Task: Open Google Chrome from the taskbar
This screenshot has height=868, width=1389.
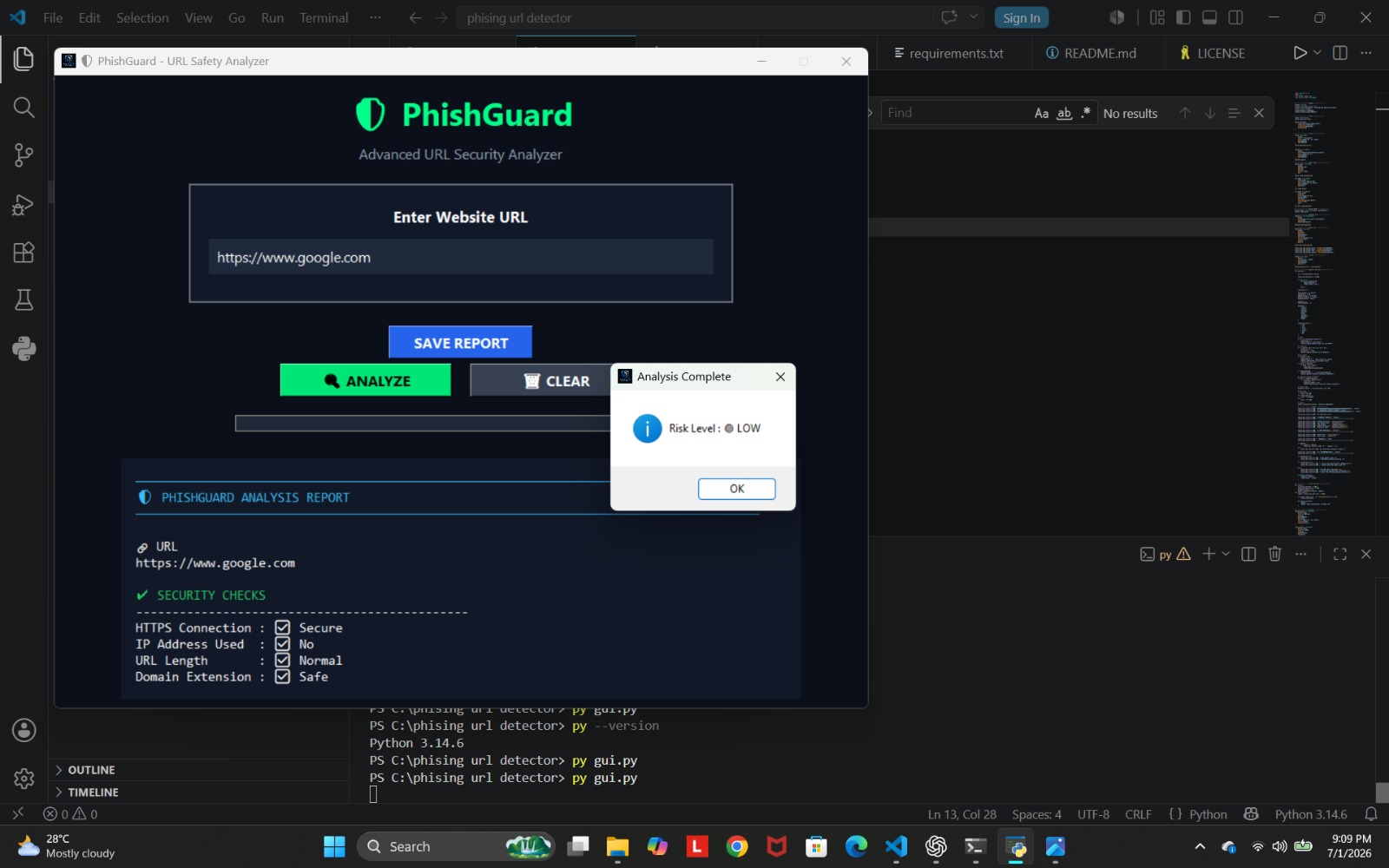Action: (x=737, y=846)
